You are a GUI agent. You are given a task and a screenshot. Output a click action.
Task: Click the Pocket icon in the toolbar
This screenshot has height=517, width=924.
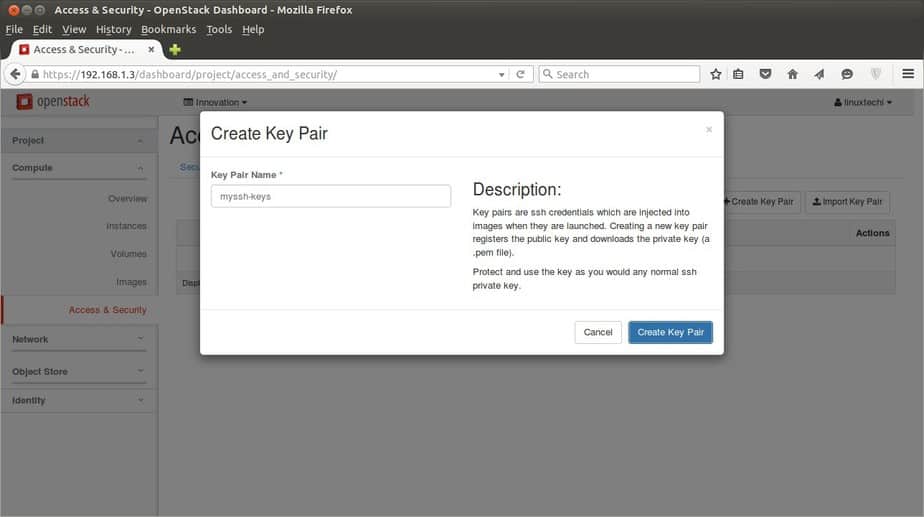coord(765,74)
